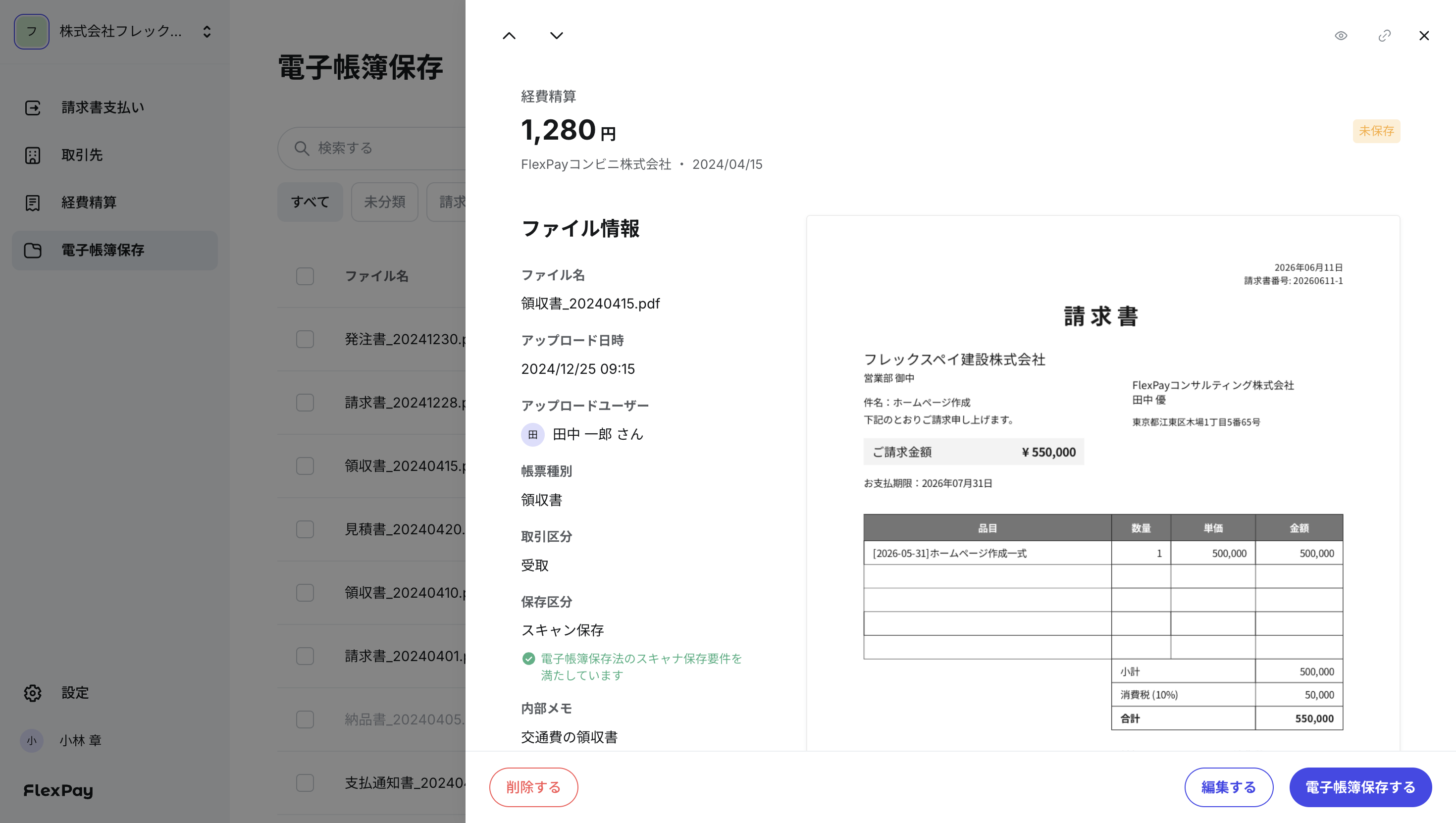Check the 見積書_20240420 row checkbox
The height and width of the screenshot is (823, 1456).
tap(305, 529)
